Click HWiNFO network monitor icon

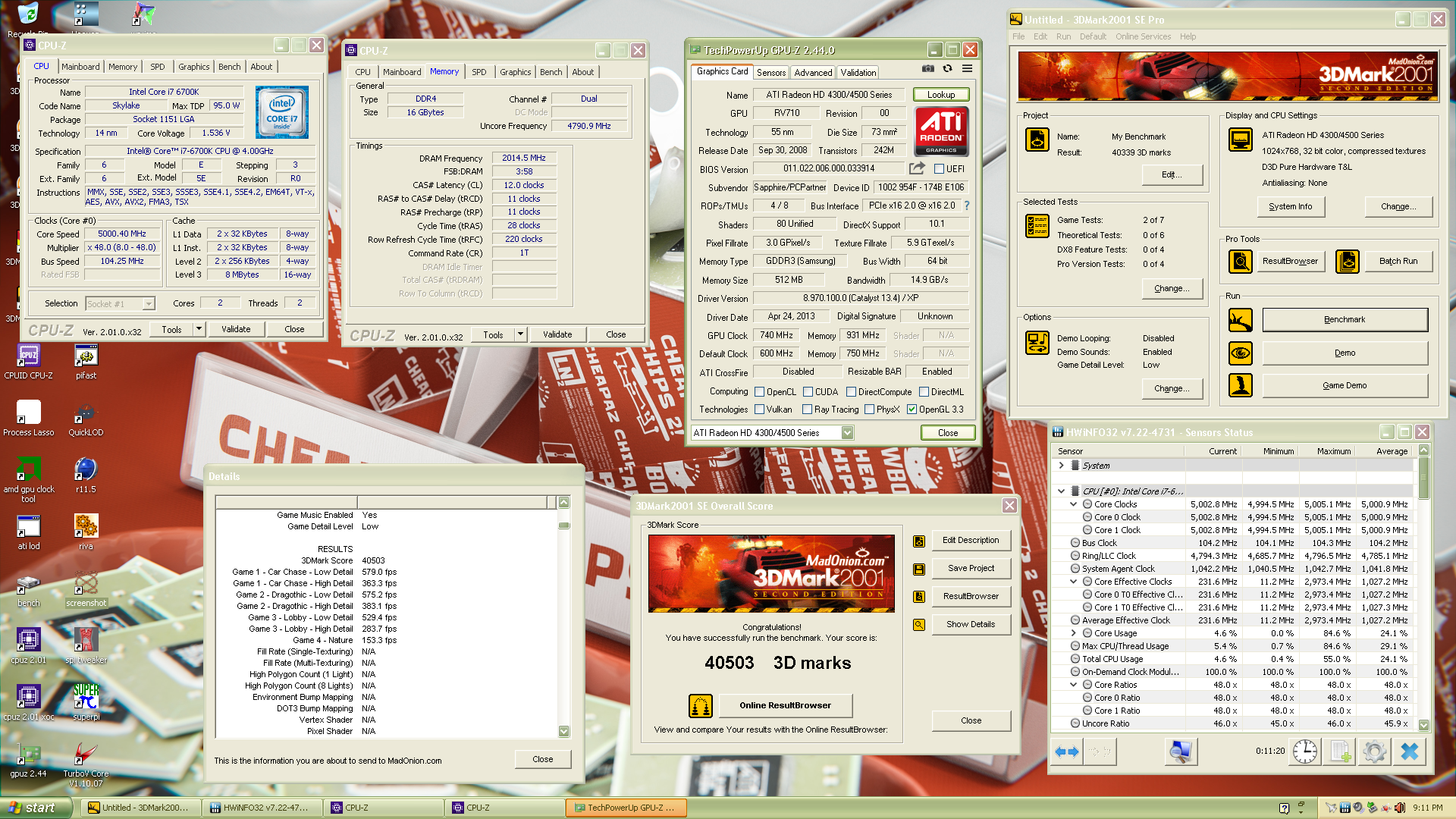tap(1180, 752)
